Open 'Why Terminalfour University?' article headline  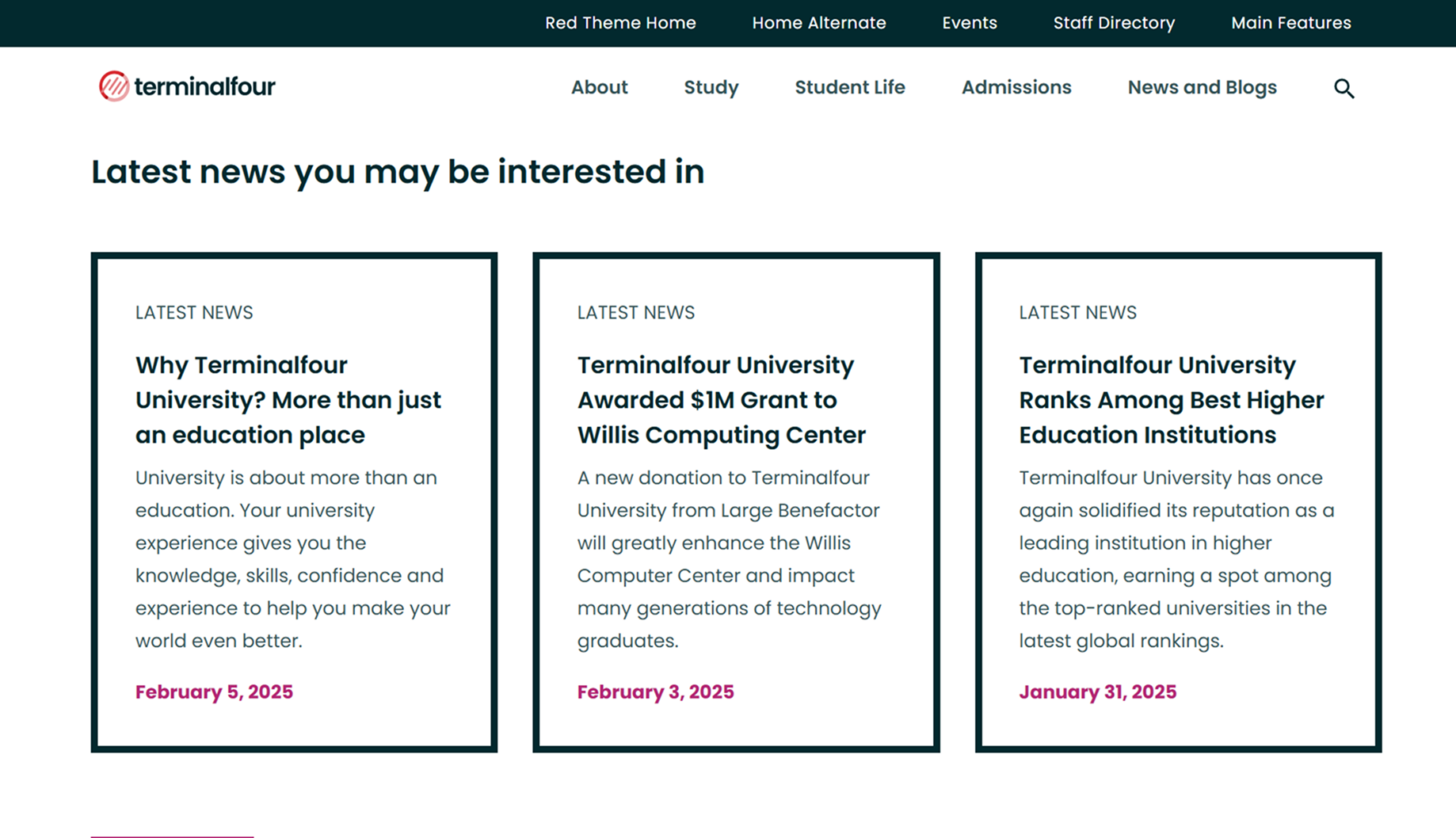click(x=288, y=400)
